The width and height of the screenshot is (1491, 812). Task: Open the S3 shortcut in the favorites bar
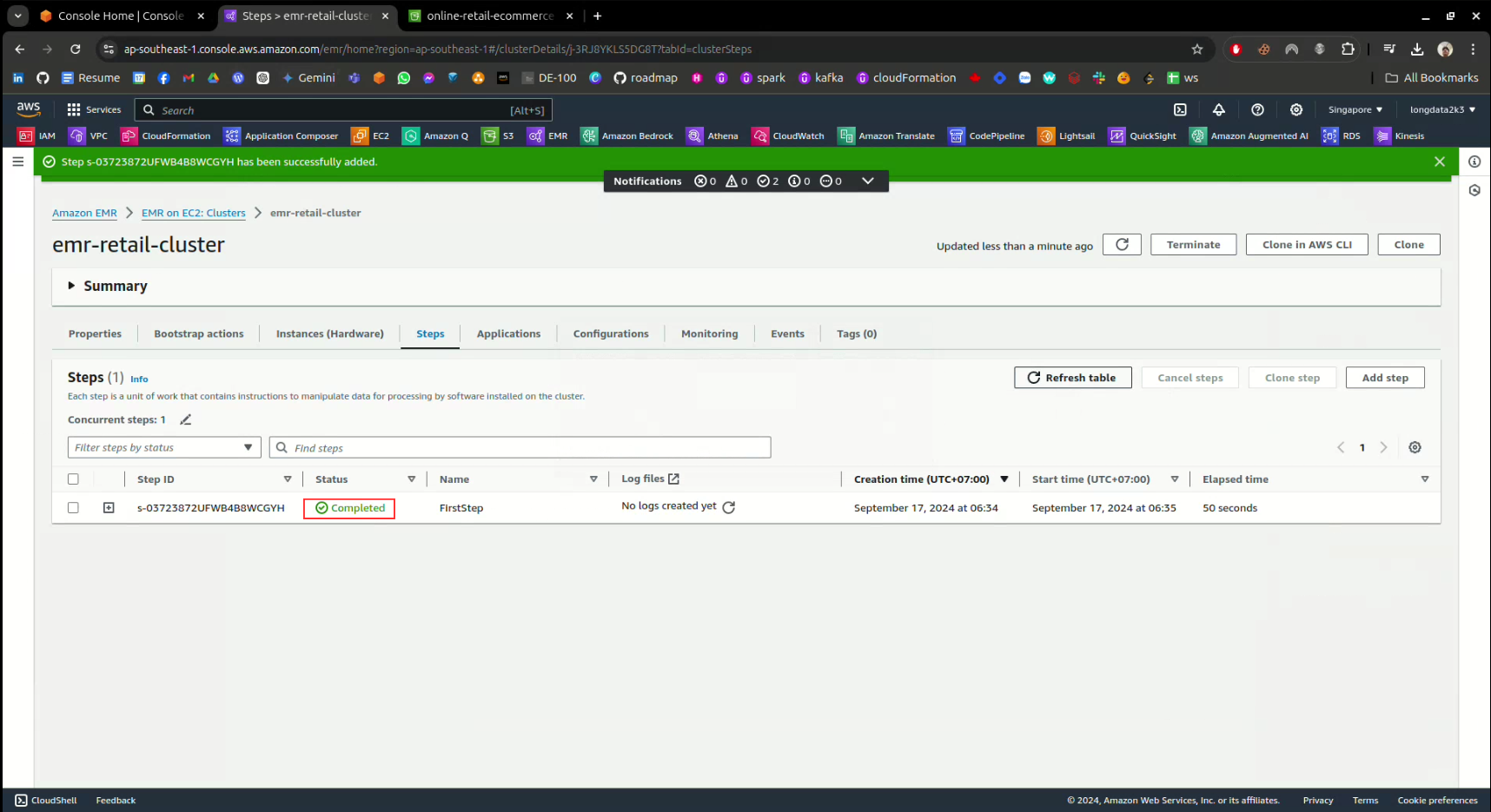pyautogui.click(x=499, y=135)
